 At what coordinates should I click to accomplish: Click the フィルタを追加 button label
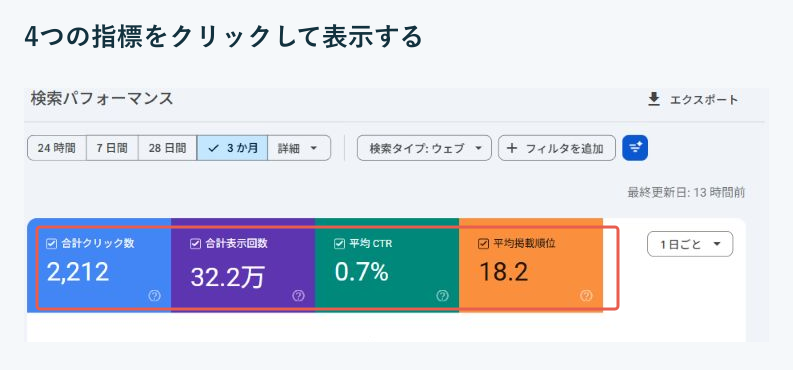[x=565, y=149]
